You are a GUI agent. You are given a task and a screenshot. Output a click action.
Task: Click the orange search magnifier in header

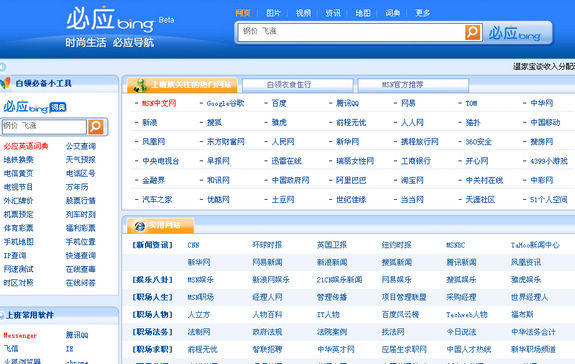pos(473,32)
